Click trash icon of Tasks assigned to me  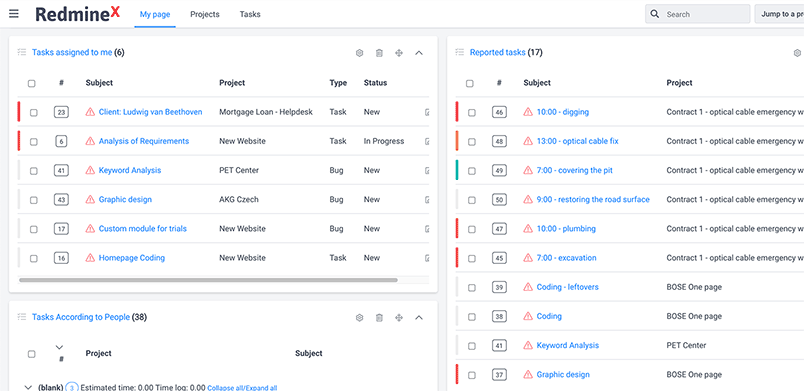(379, 53)
